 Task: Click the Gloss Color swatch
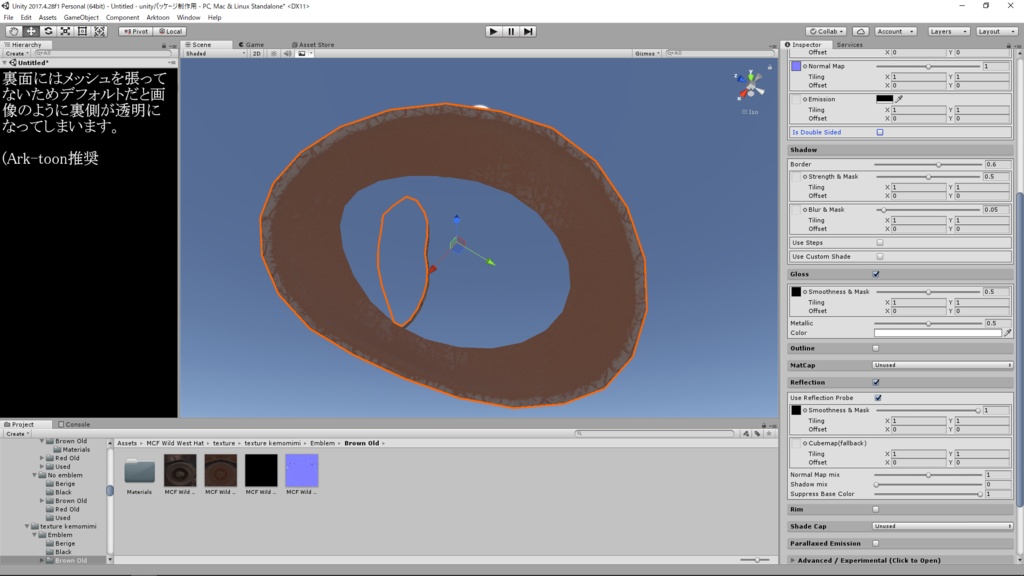pyautogui.click(x=937, y=333)
